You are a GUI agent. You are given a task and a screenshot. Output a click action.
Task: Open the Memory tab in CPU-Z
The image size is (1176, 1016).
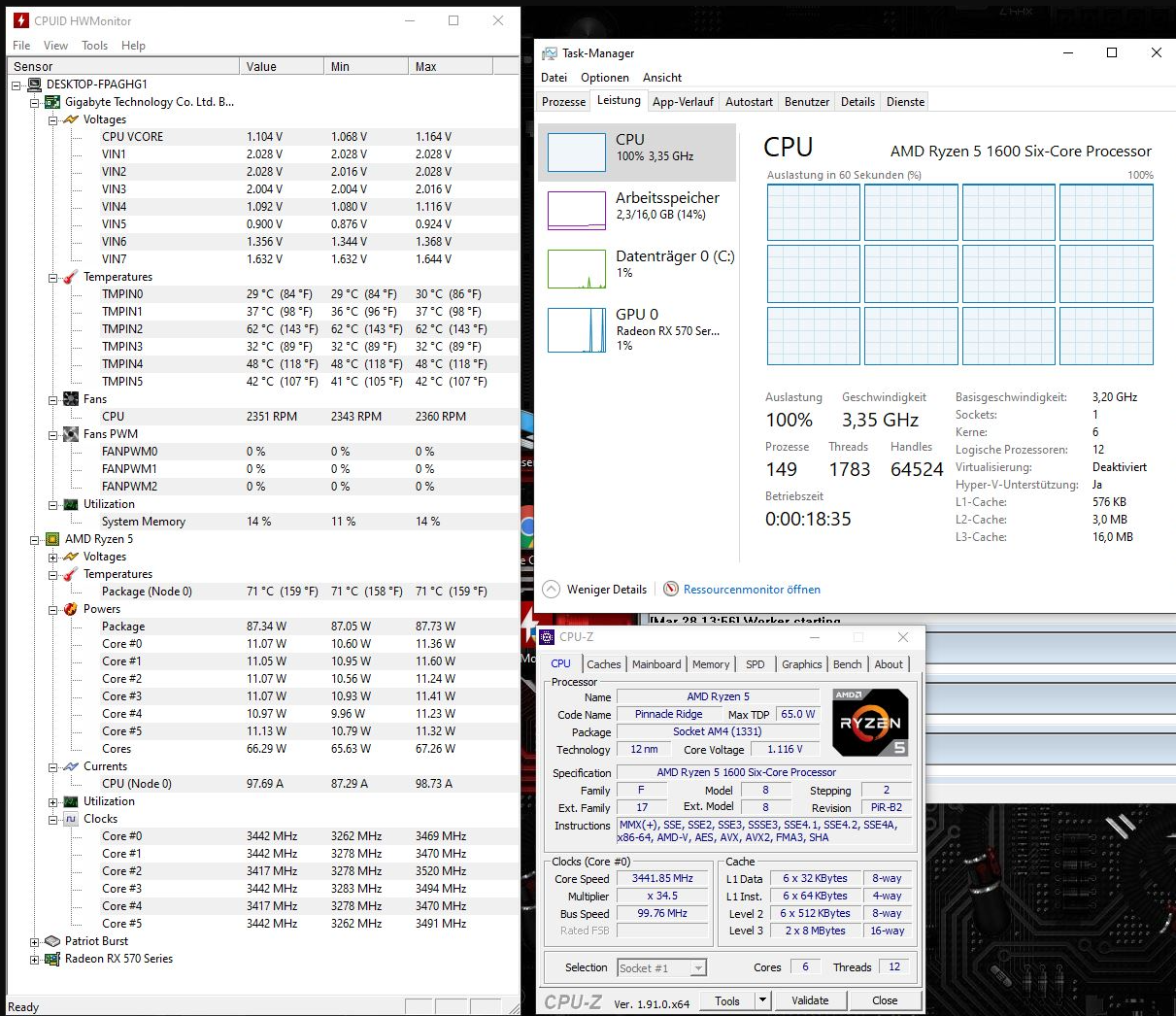(x=711, y=664)
